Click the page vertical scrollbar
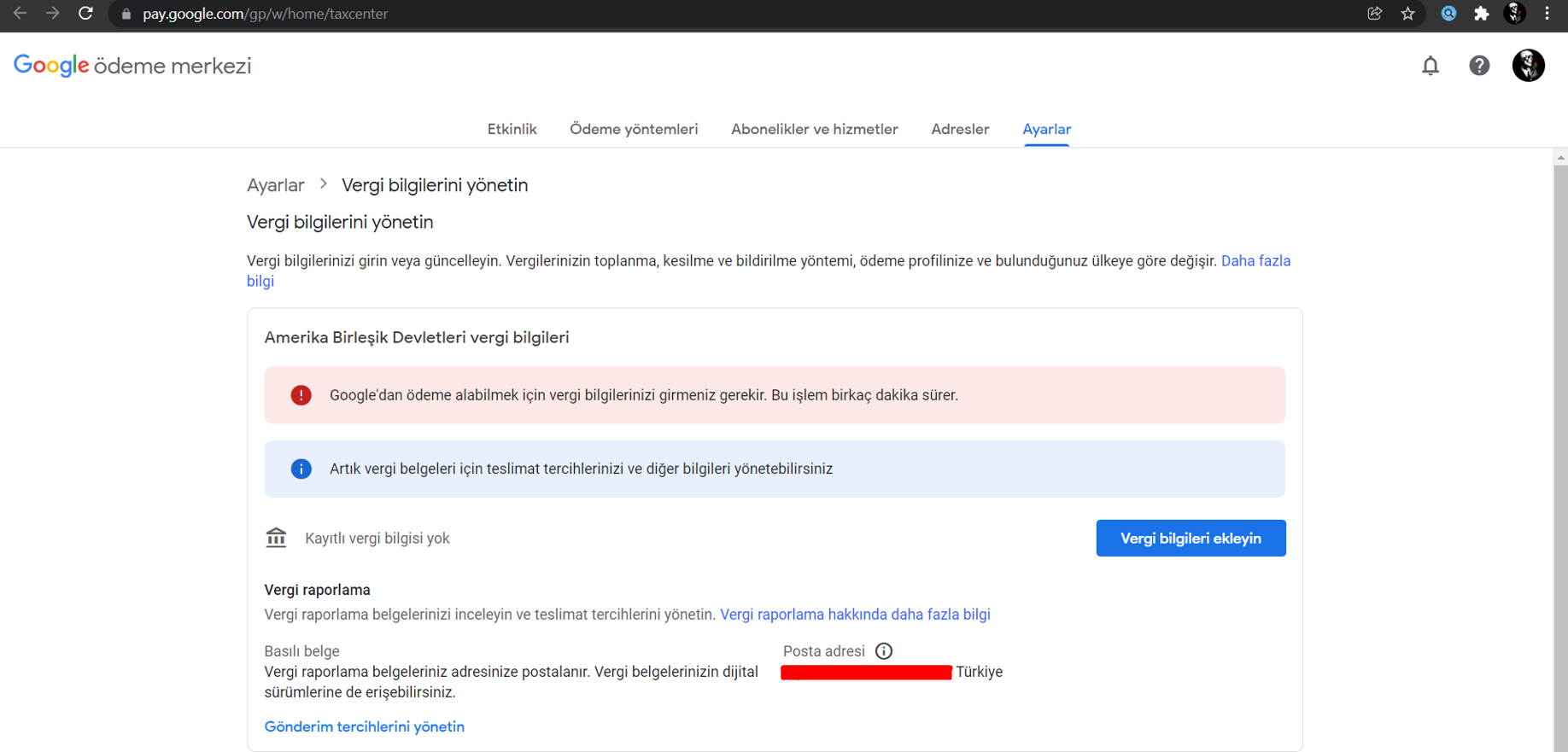This screenshot has width=1568, height=752. tap(1560, 458)
